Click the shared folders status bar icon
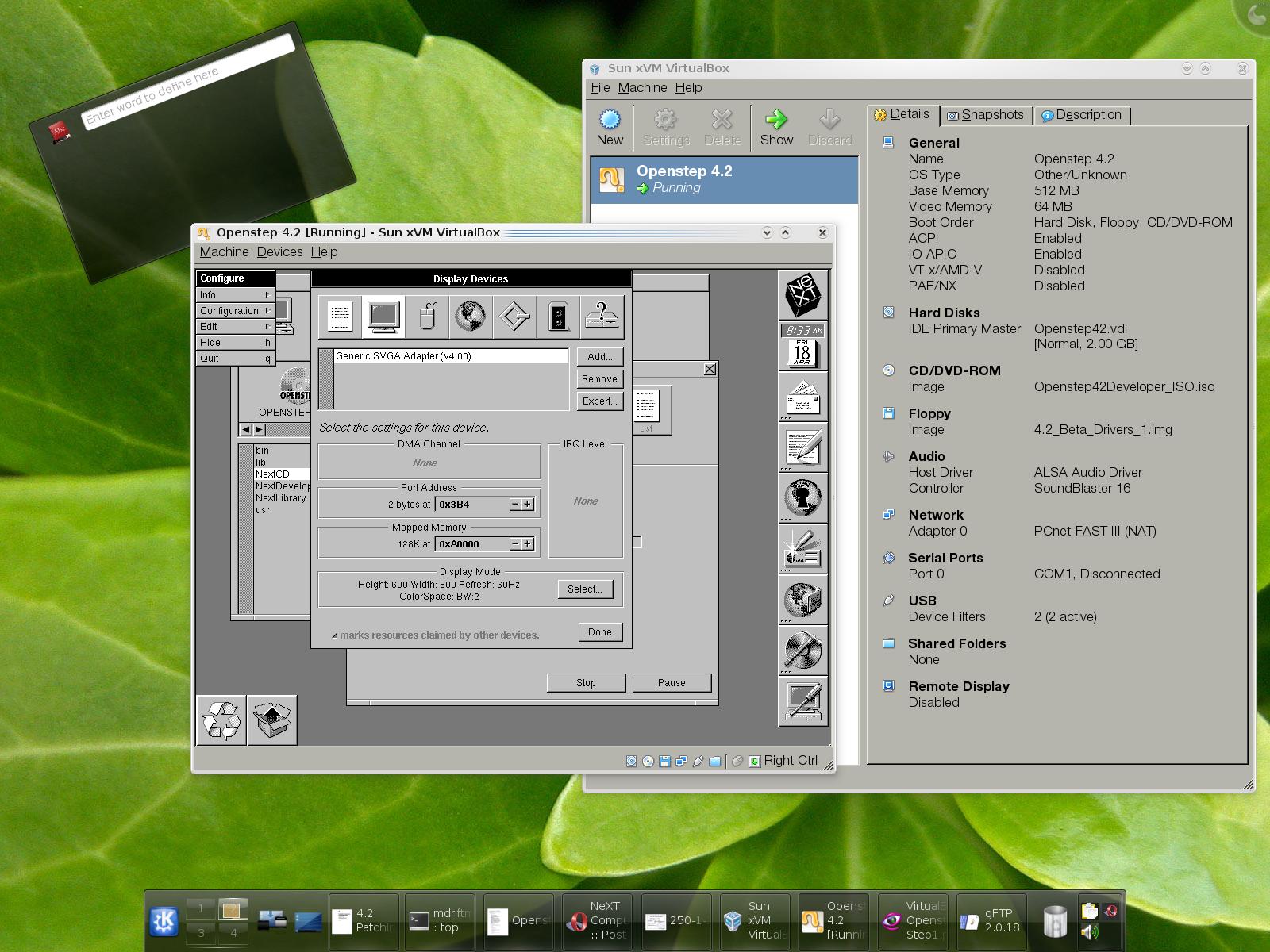 pos(714,761)
